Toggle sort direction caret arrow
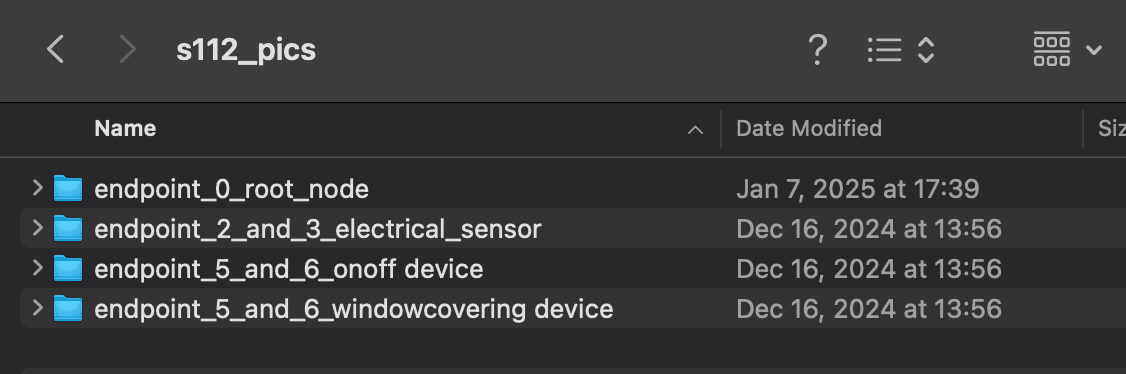The height and width of the screenshot is (374, 1126). click(x=695, y=130)
